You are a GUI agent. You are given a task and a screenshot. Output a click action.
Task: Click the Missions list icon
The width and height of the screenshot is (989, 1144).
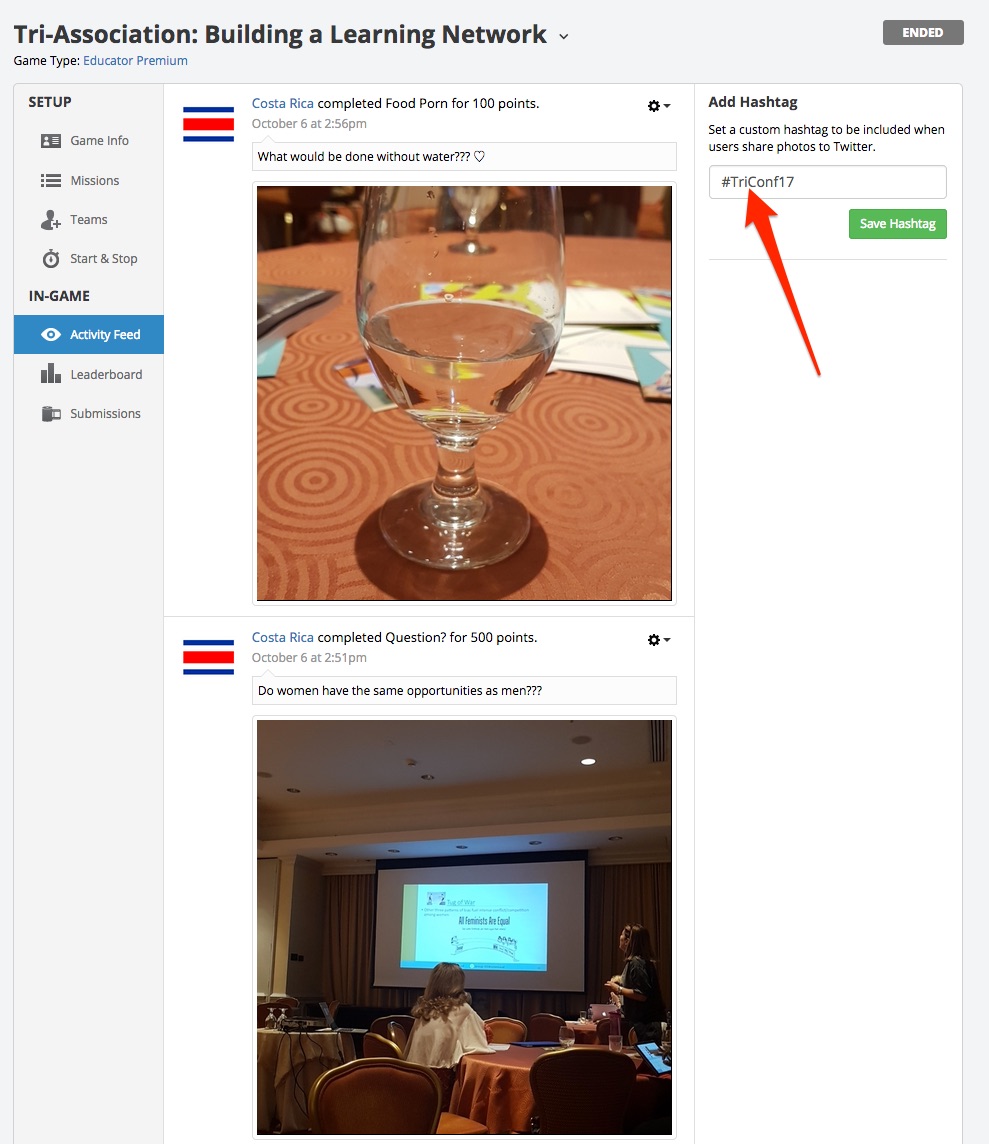[x=51, y=180]
